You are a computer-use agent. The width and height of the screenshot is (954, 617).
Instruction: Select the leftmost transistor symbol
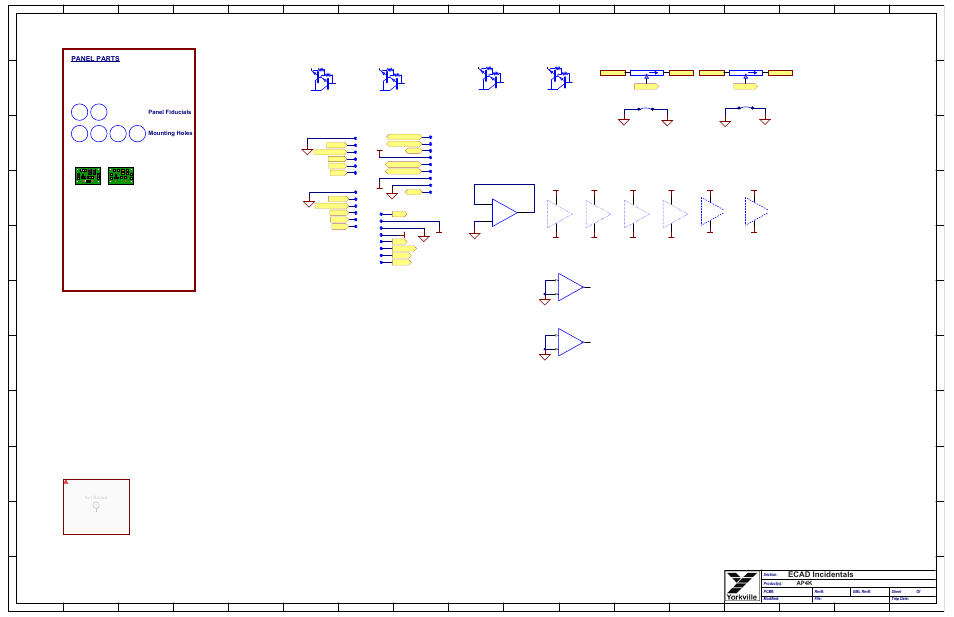coord(323,79)
